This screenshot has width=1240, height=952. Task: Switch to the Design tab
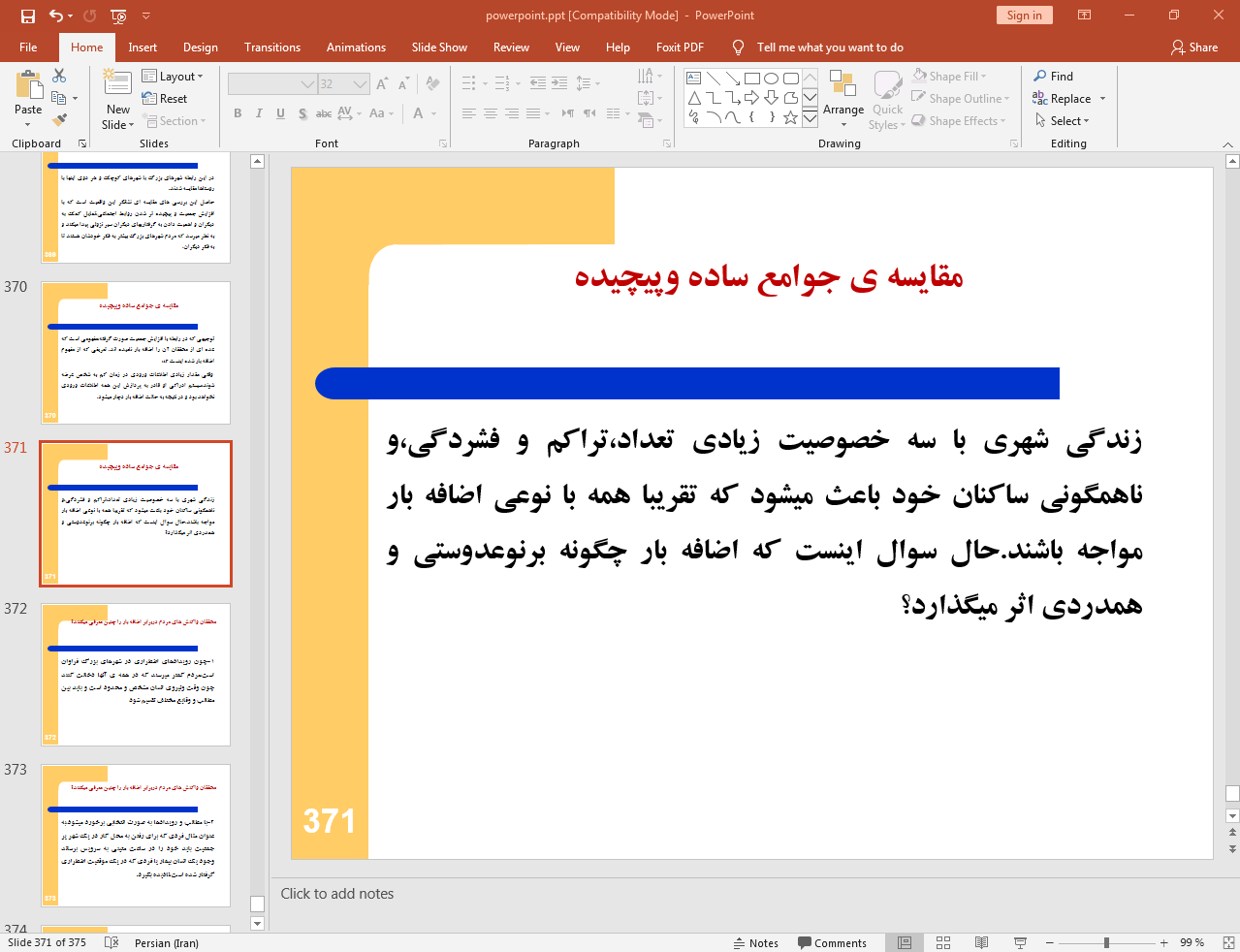click(201, 48)
